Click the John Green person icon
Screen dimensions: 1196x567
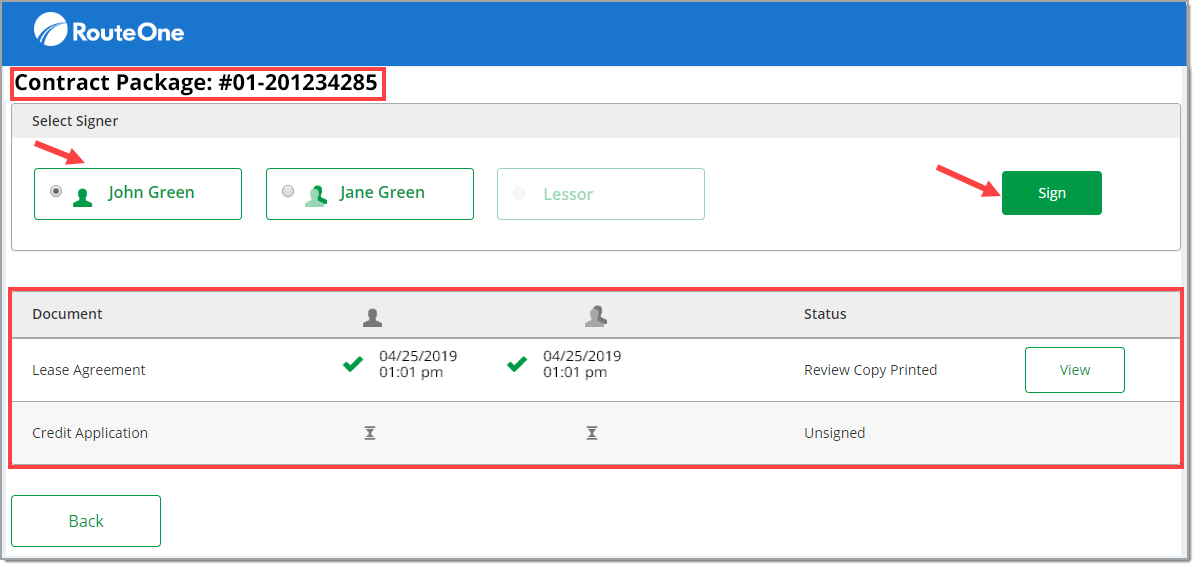[x=82, y=197]
